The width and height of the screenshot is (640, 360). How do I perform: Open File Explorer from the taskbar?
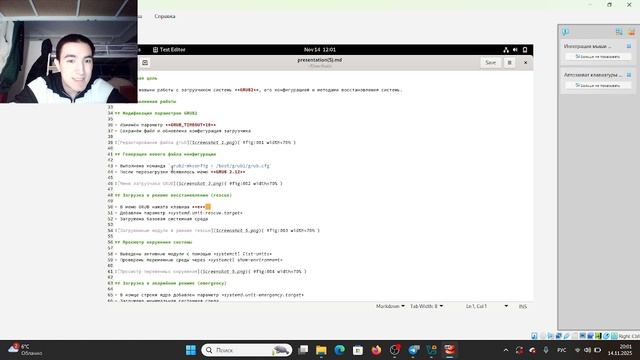click(x=322, y=350)
